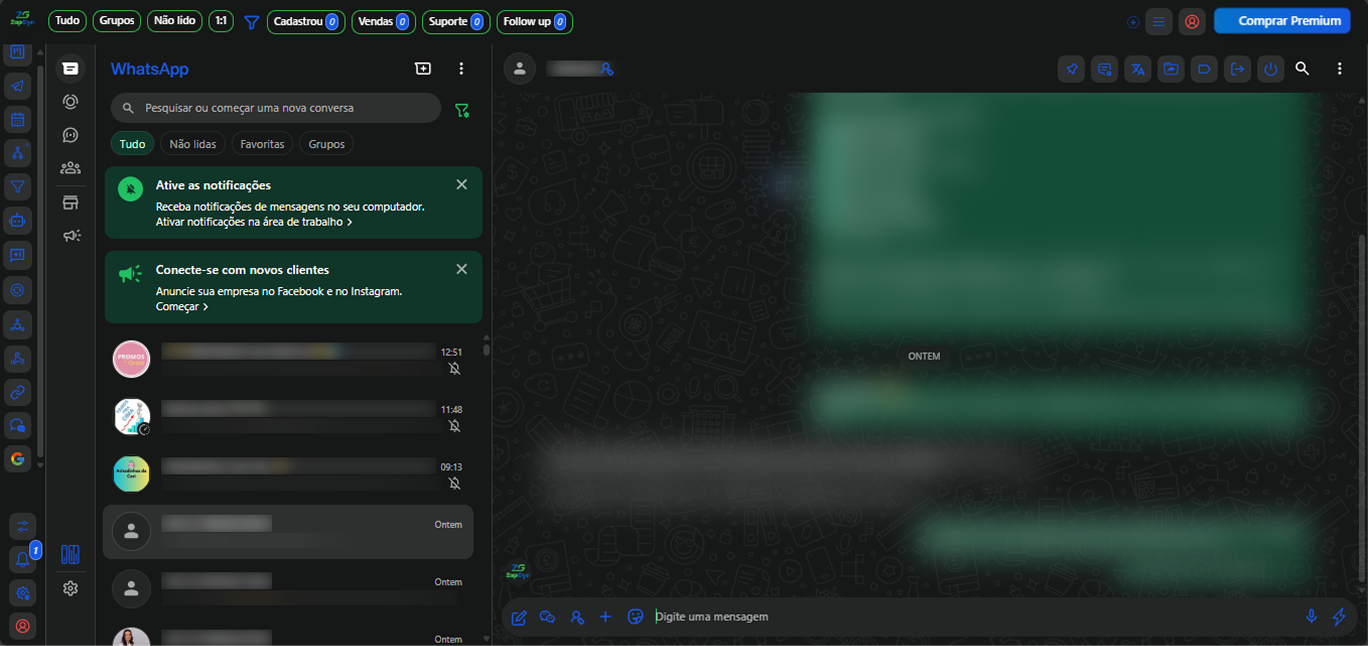This screenshot has height=646, width=1368.
Task: Click the power icon in chat header
Action: (x=1270, y=69)
